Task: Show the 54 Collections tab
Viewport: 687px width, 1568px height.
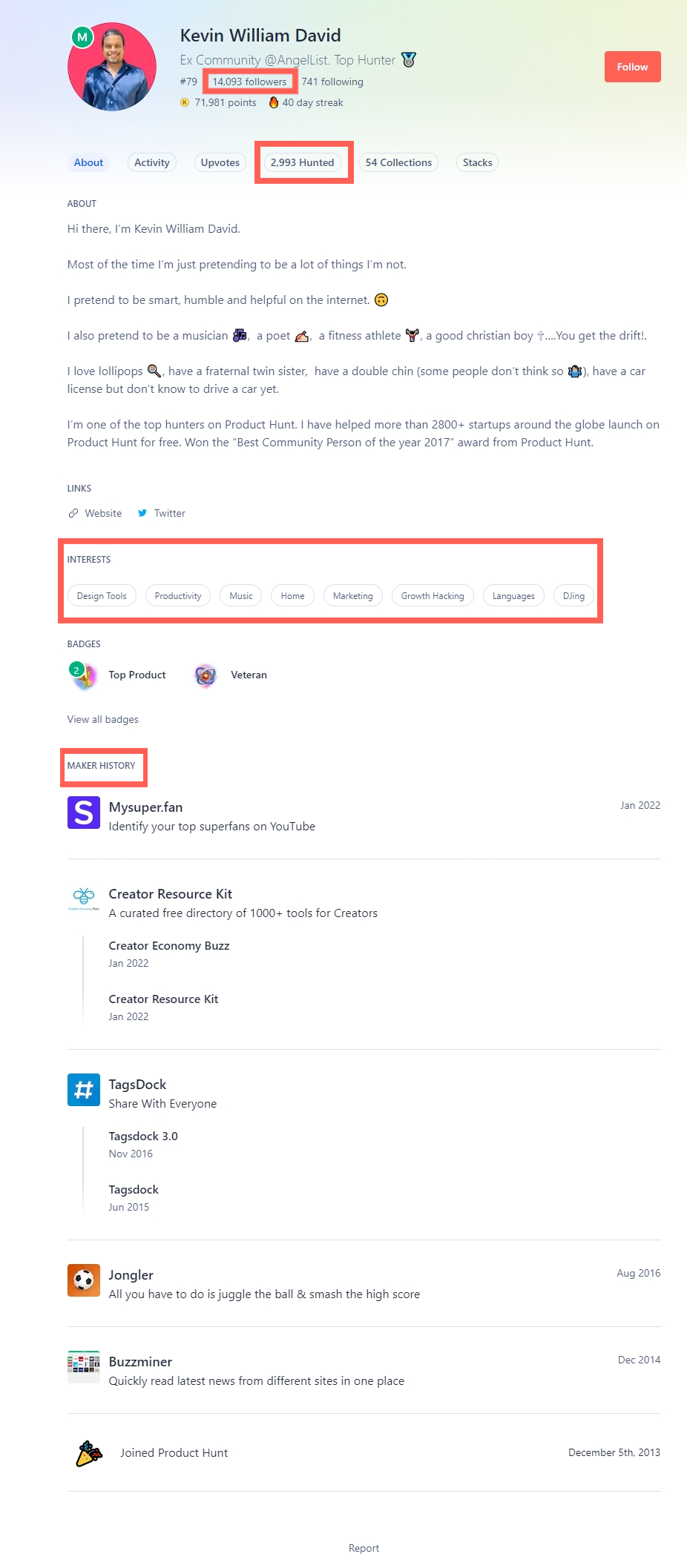Action: tap(398, 162)
